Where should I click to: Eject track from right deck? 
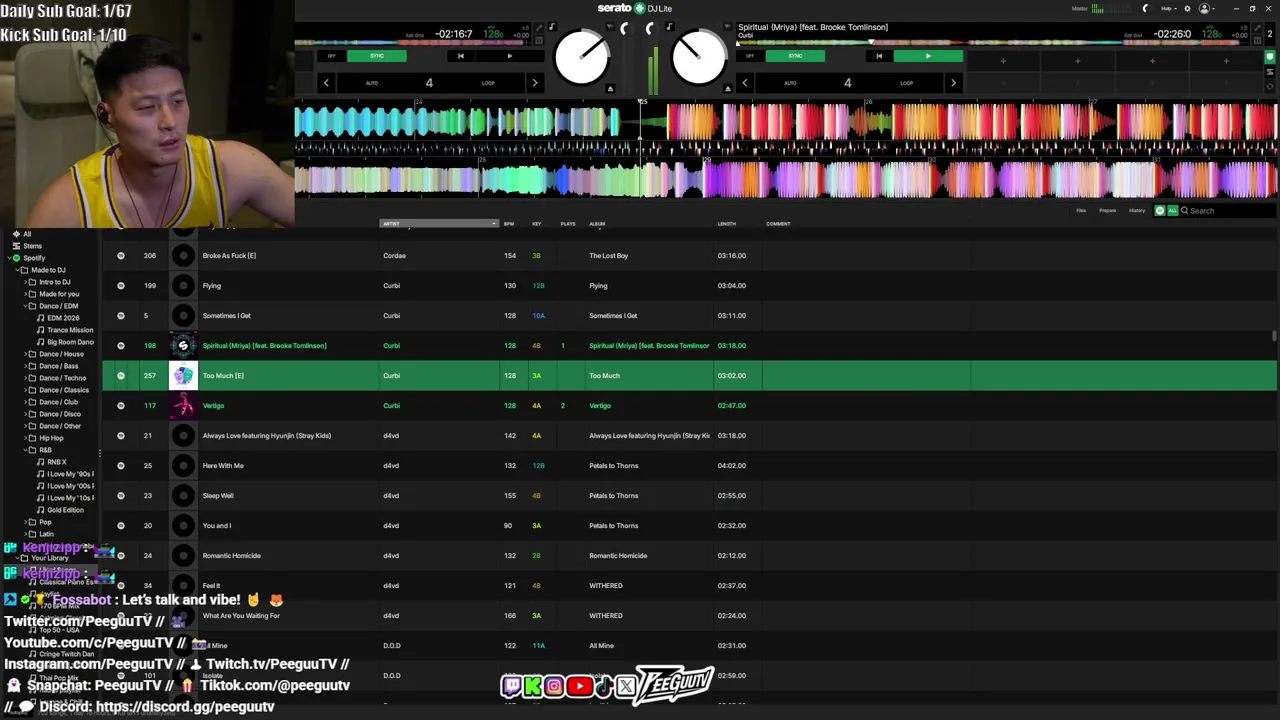point(727,88)
